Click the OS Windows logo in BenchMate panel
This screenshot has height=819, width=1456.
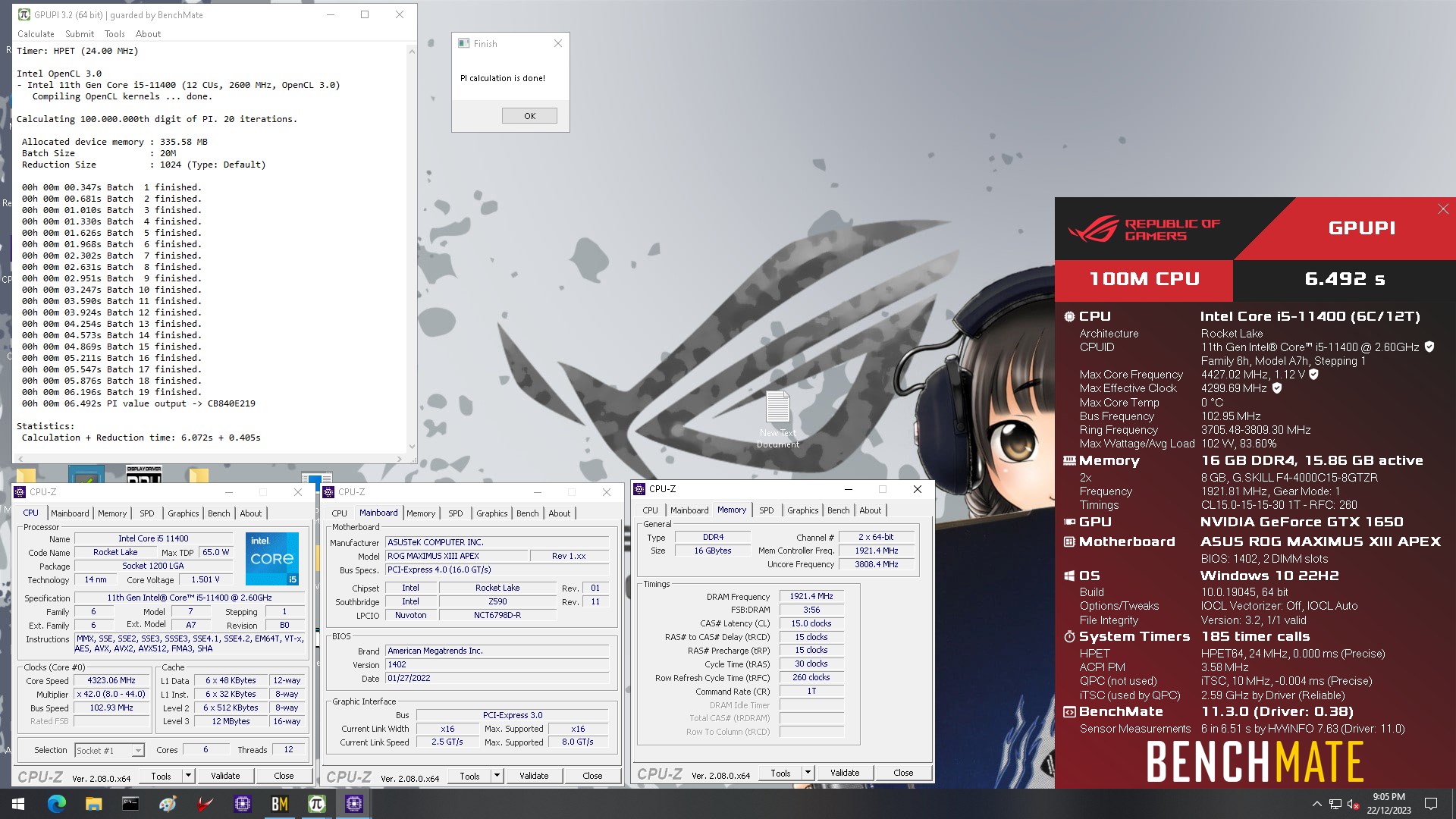point(1069,576)
